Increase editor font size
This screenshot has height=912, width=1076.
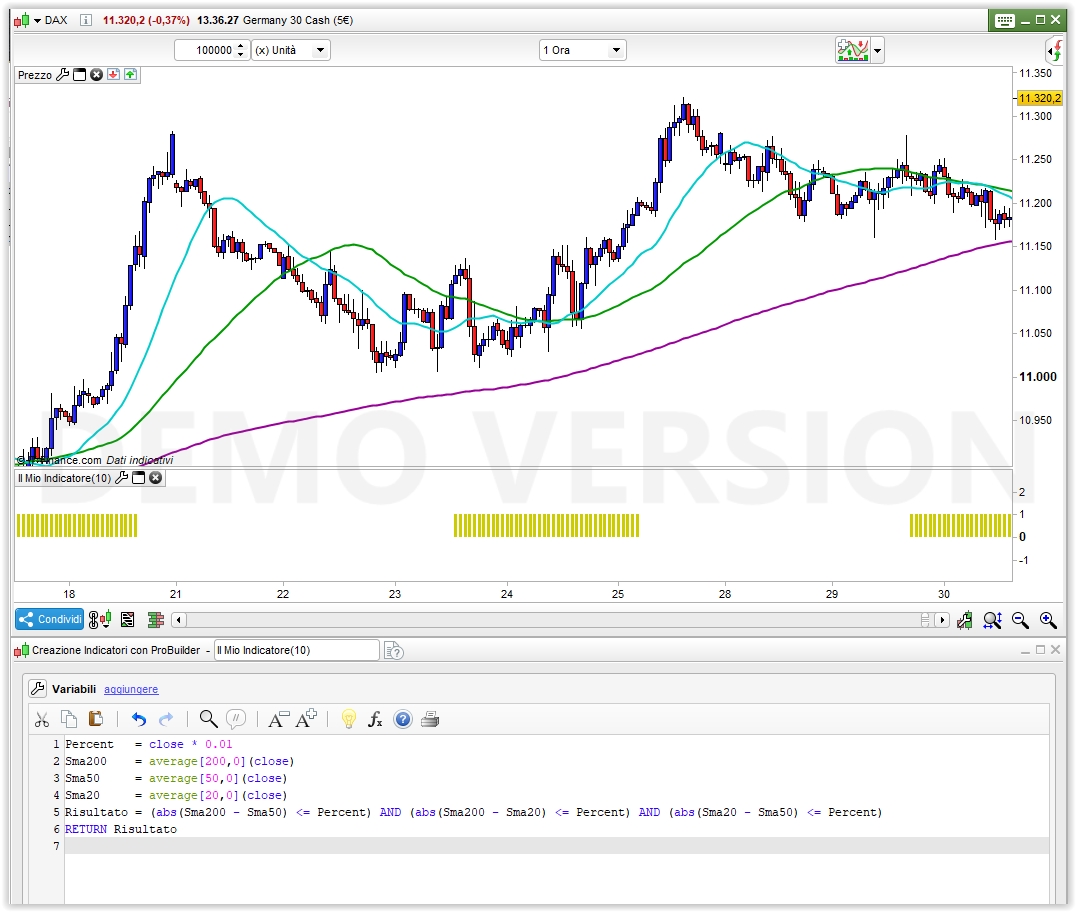click(x=306, y=718)
